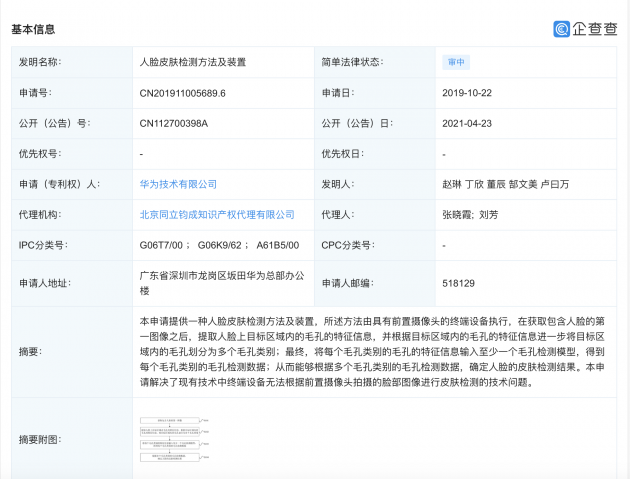Click the 优先权号 label
The height and width of the screenshot is (479, 630).
(x=39, y=154)
